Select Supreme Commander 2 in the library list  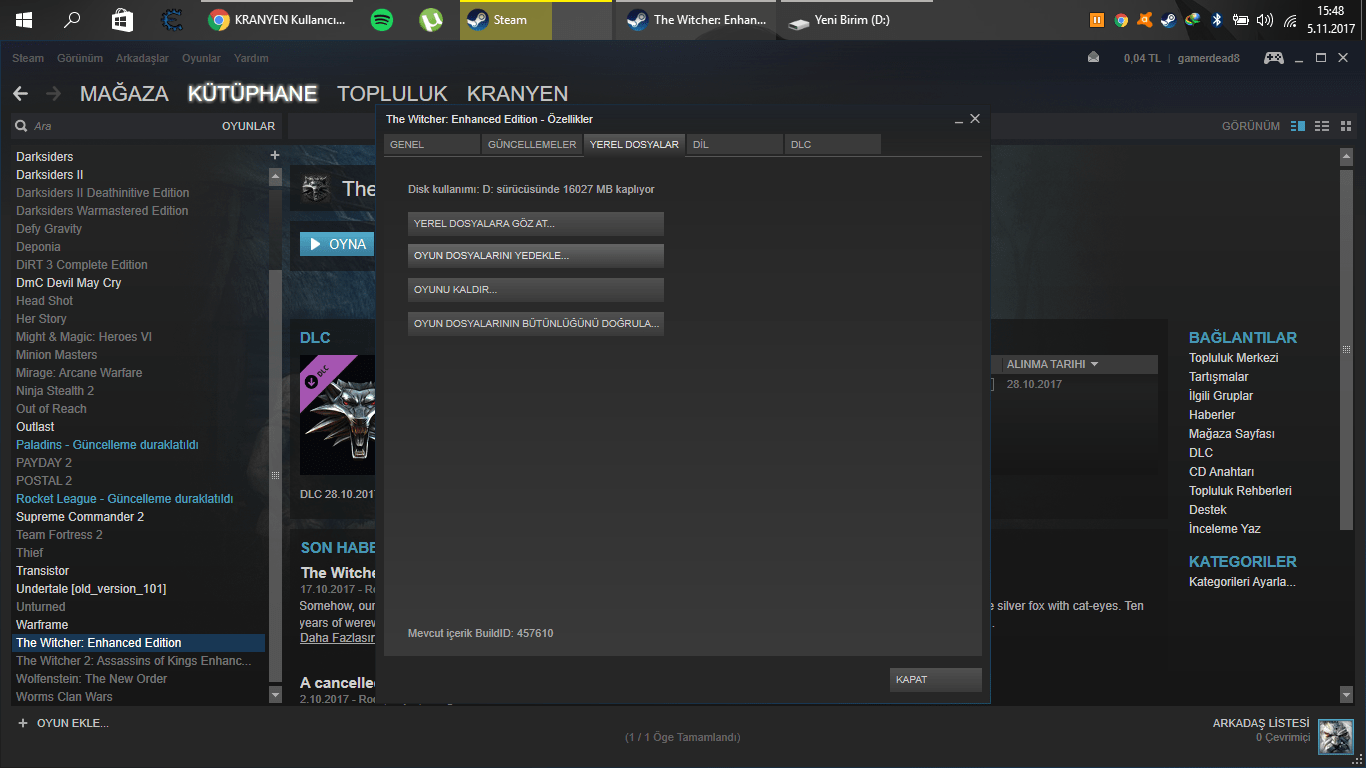(x=80, y=517)
